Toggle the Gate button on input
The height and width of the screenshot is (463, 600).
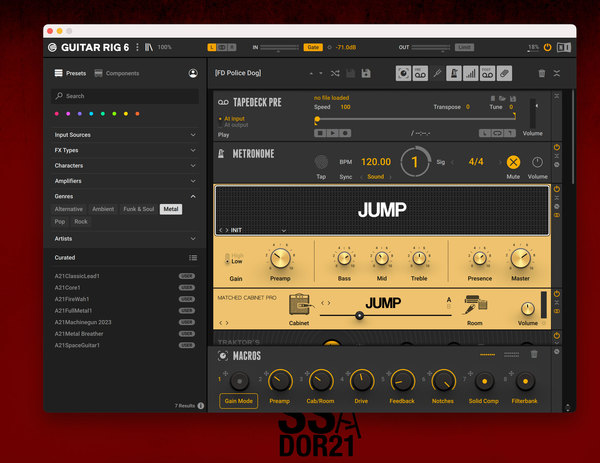(x=313, y=47)
